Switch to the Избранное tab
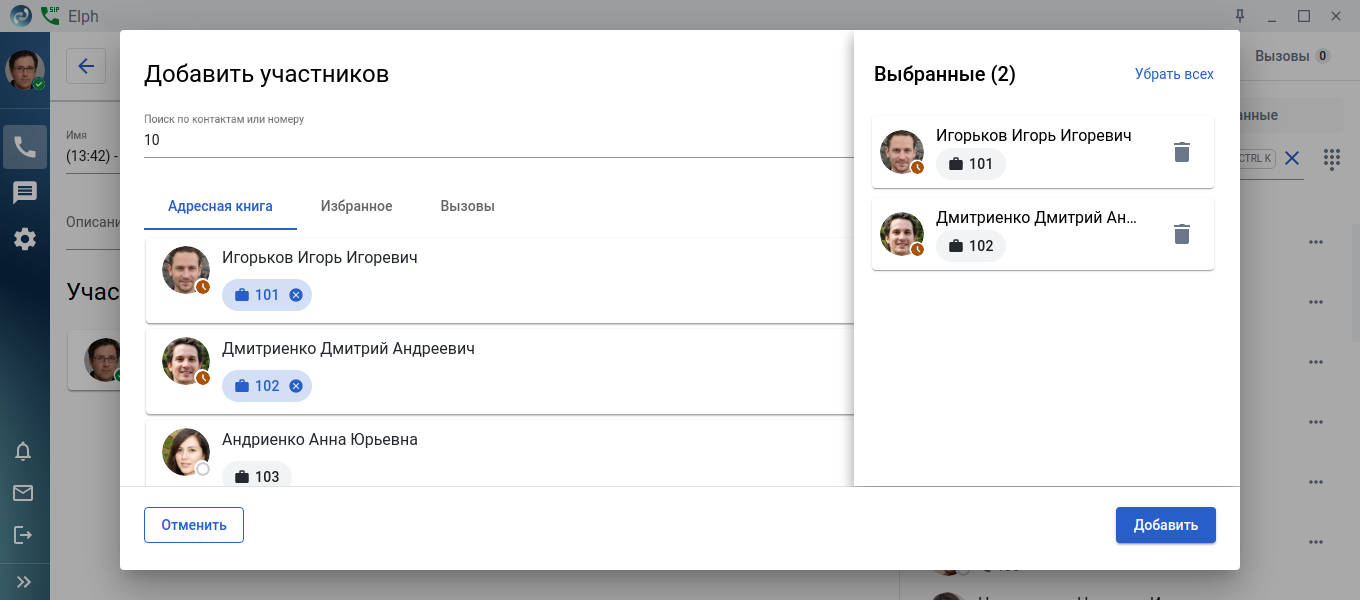 point(356,206)
